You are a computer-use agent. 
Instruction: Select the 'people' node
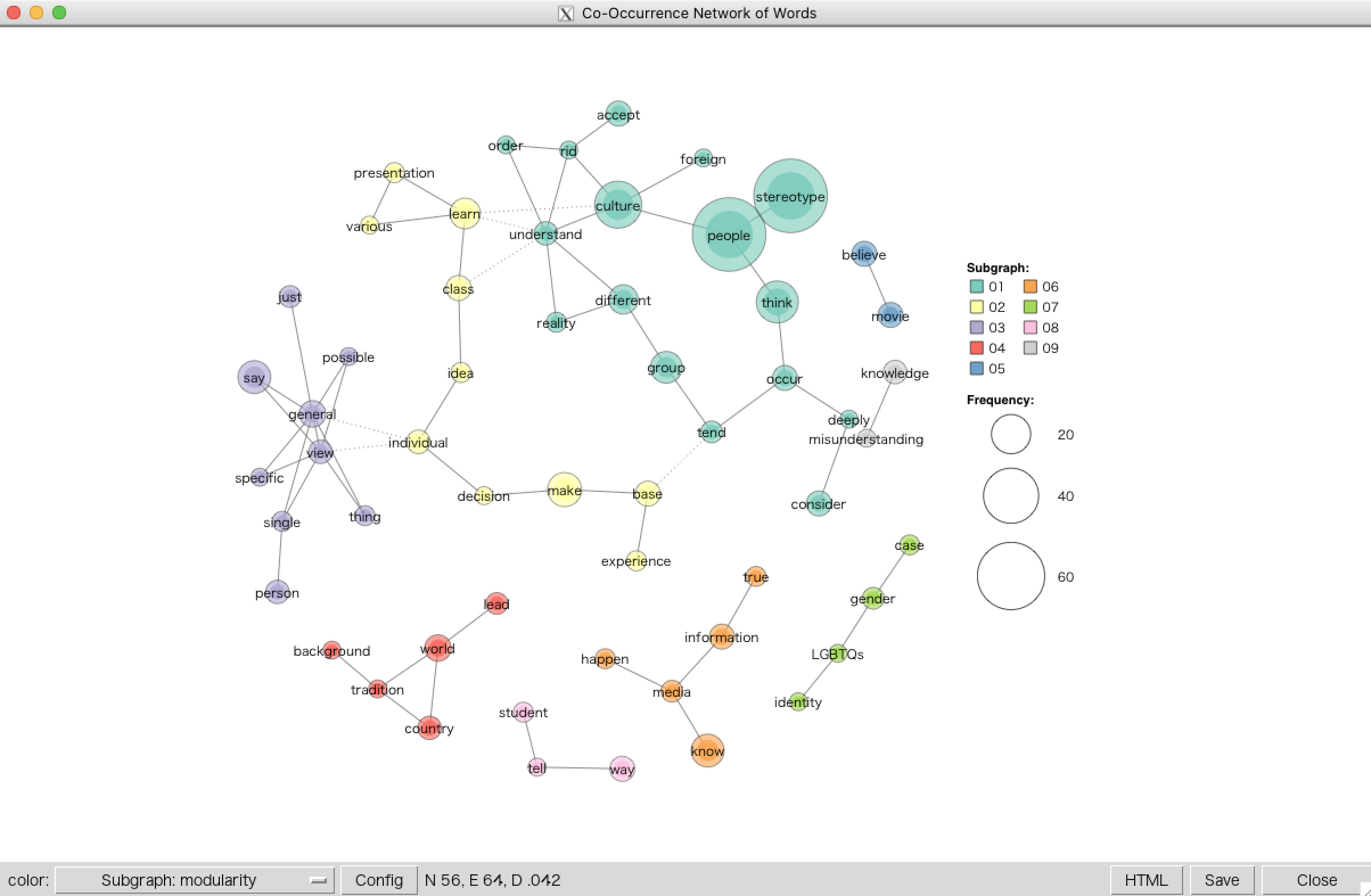pyautogui.click(x=729, y=235)
